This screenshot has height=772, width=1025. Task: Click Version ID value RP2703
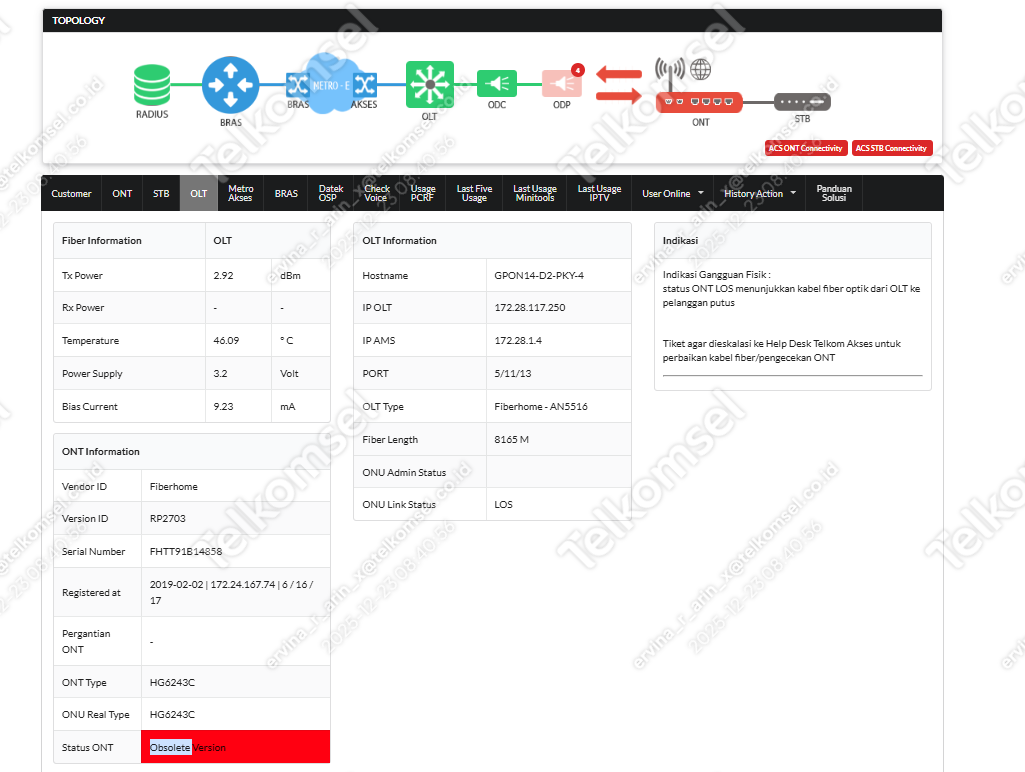167,519
